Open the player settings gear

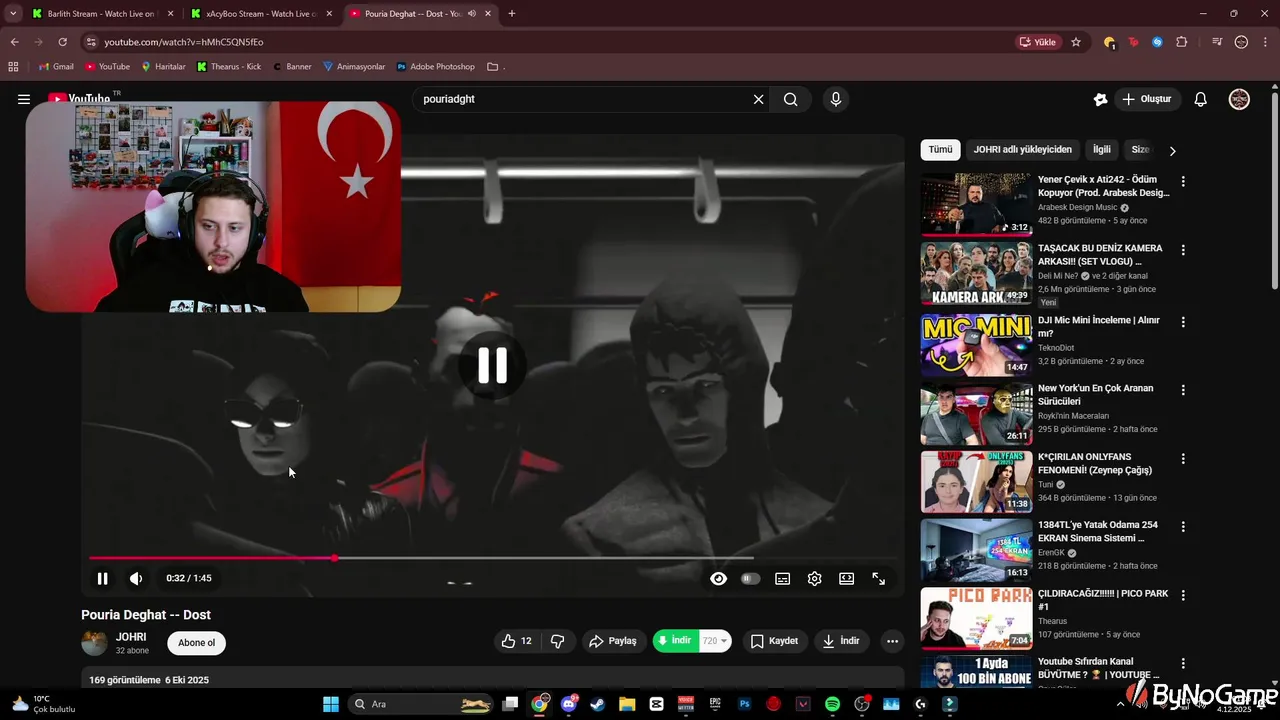814,578
